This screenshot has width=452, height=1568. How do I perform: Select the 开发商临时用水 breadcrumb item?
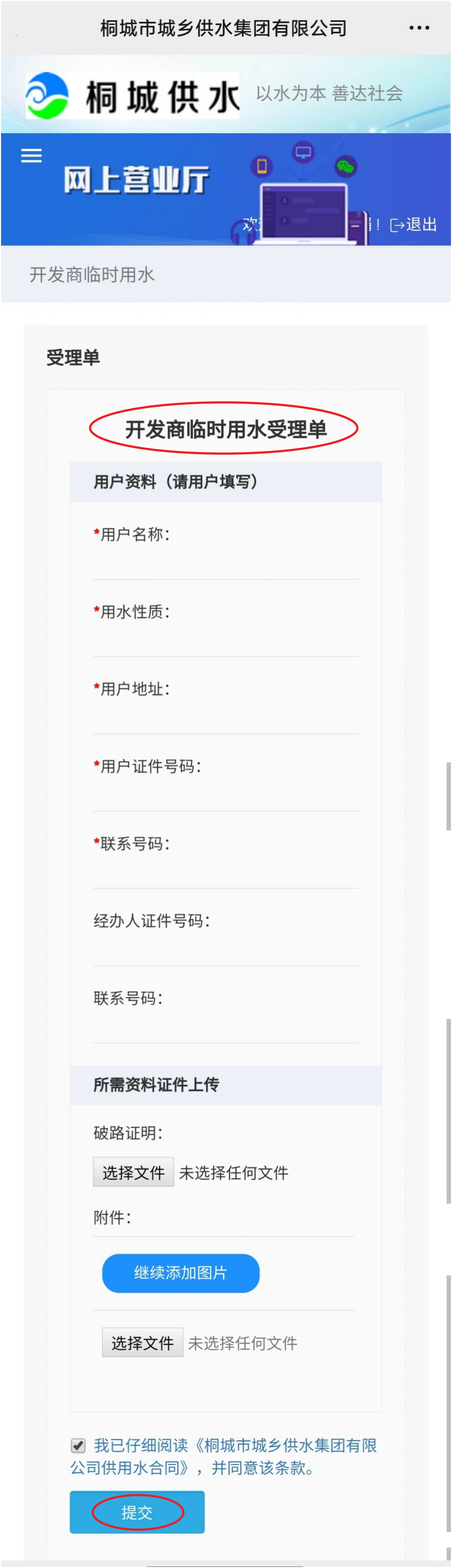92,275
